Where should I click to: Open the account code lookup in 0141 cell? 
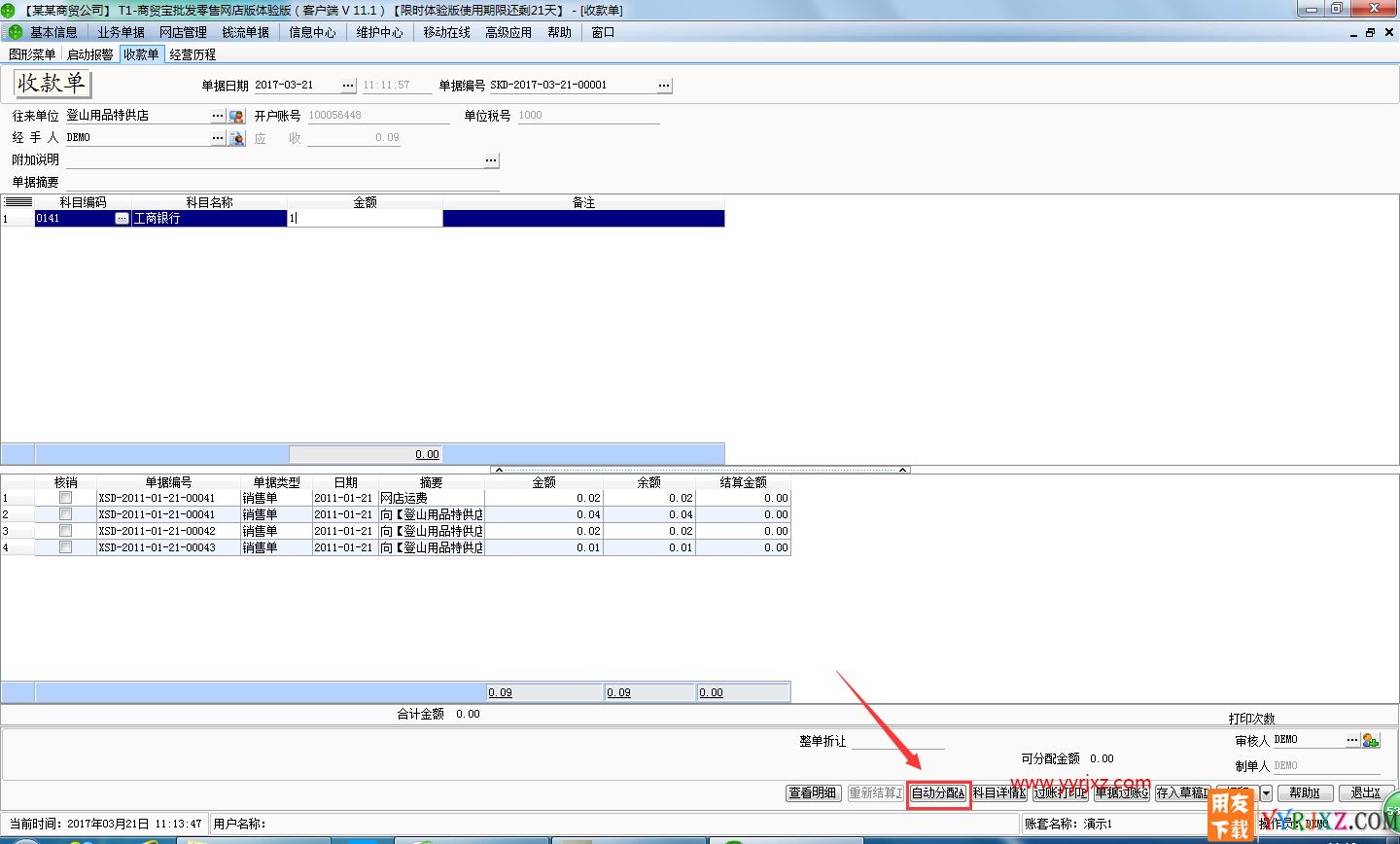[x=122, y=219]
